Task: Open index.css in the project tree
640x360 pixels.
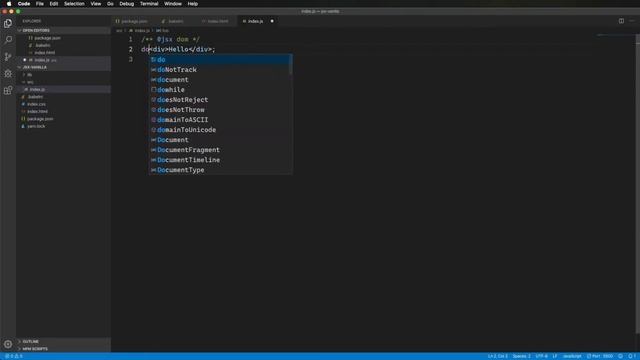Action: tap(63, 104)
